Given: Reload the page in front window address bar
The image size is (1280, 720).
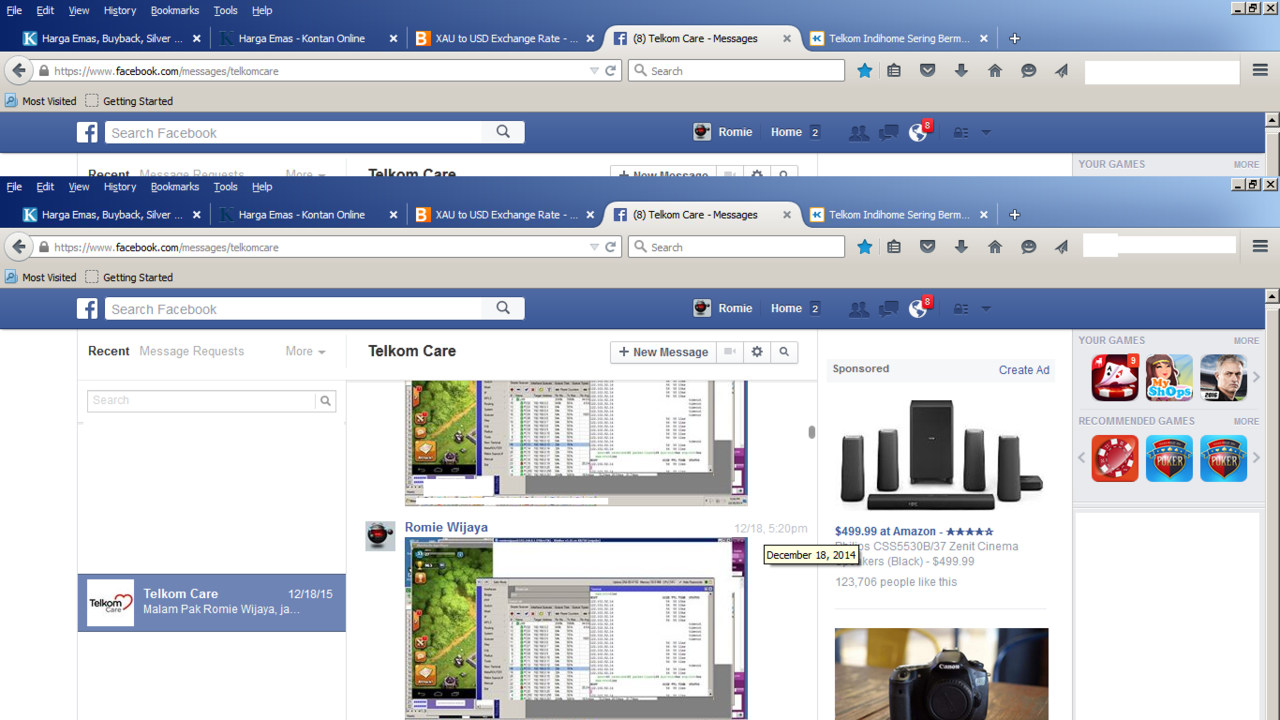Looking at the screenshot, I should click(x=611, y=247).
